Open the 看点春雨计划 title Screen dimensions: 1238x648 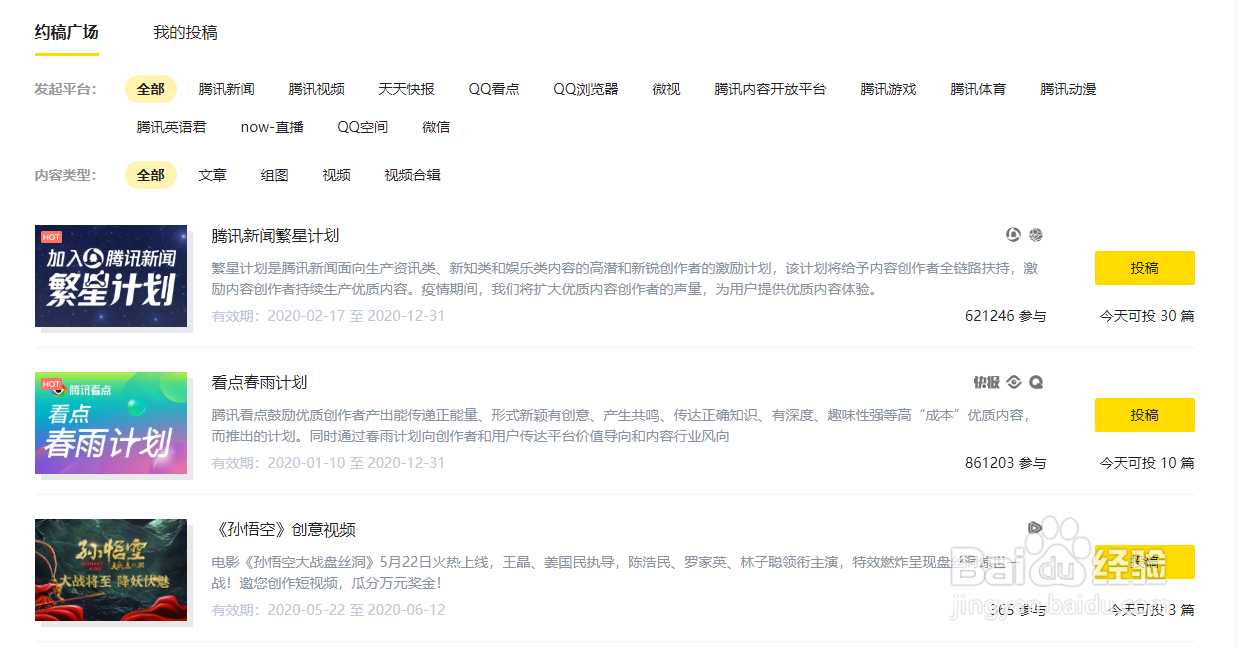coord(259,383)
